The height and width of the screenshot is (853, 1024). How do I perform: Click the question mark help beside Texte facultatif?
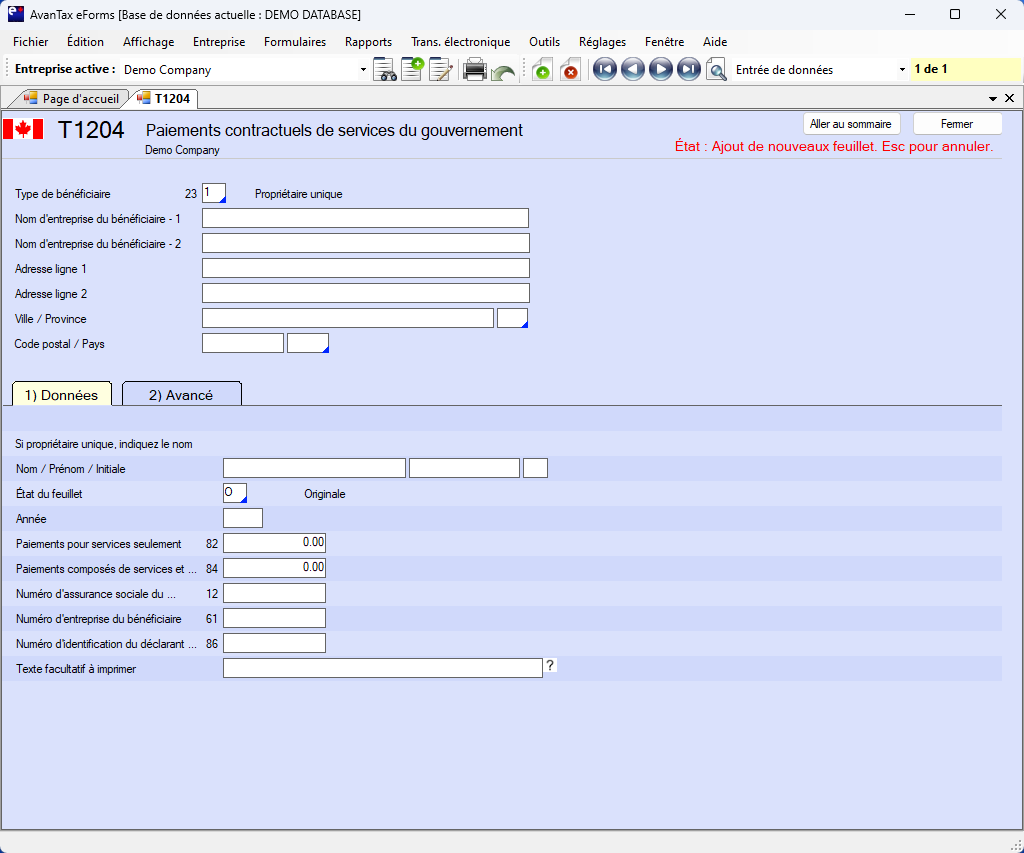tap(550, 665)
